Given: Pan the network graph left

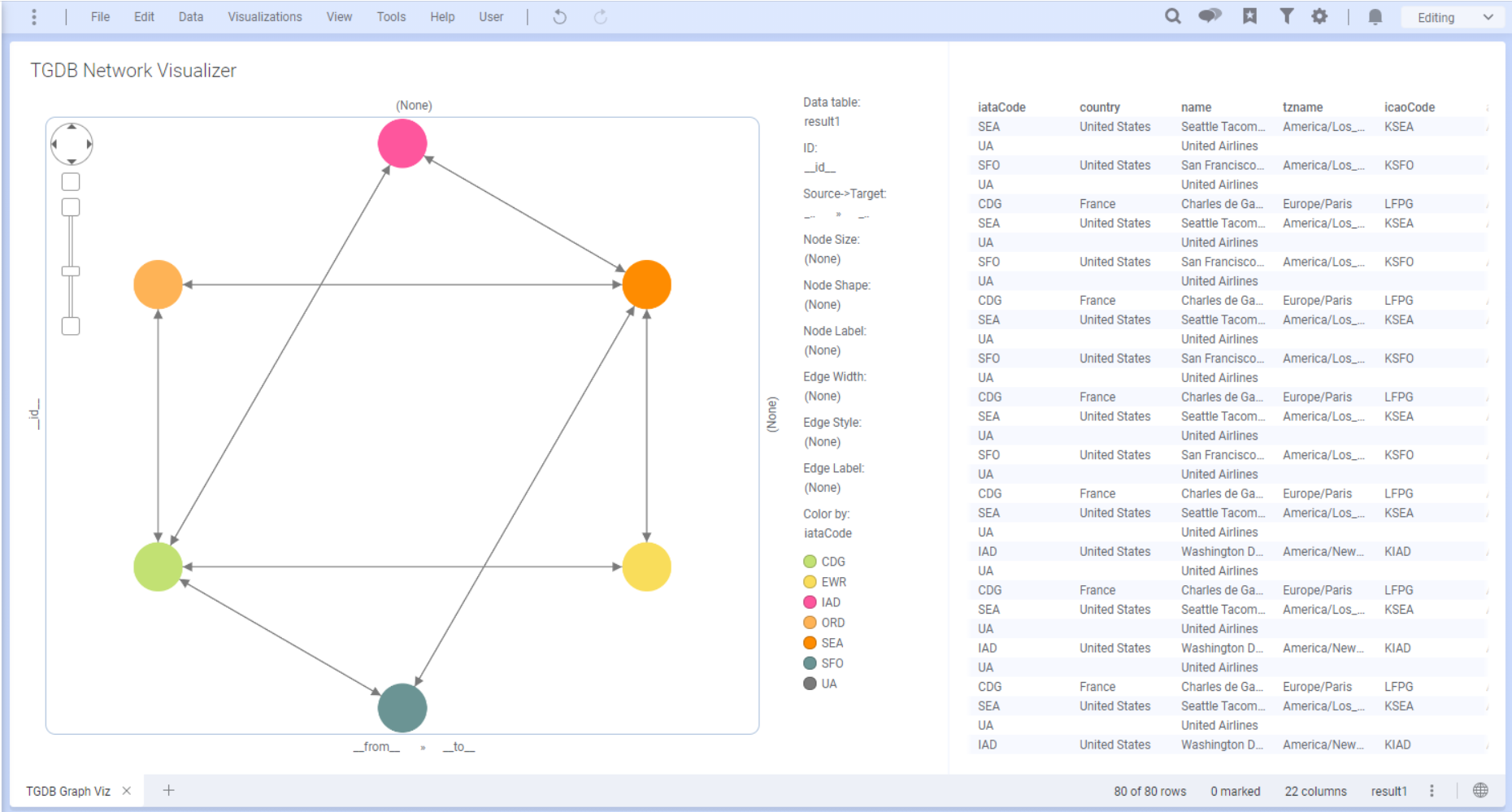Looking at the screenshot, I should tap(54, 145).
